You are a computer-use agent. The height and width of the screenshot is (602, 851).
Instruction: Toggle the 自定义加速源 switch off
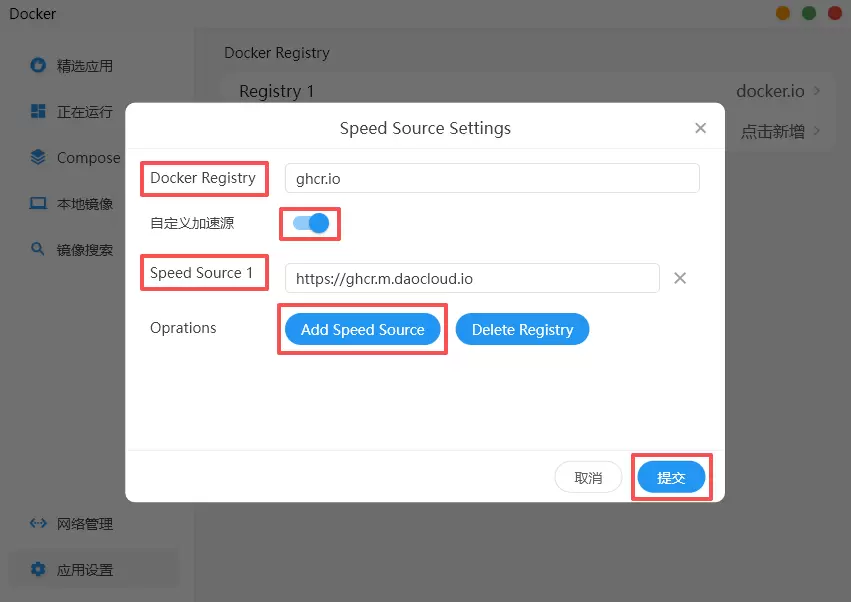311,223
